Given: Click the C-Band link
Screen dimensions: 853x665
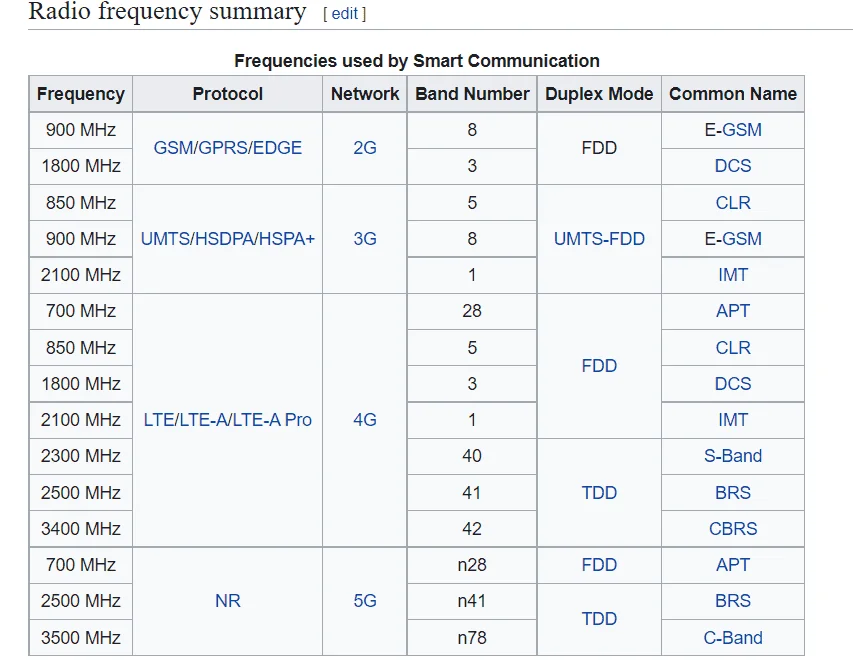Looking at the screenshot, I should point(733,637).
